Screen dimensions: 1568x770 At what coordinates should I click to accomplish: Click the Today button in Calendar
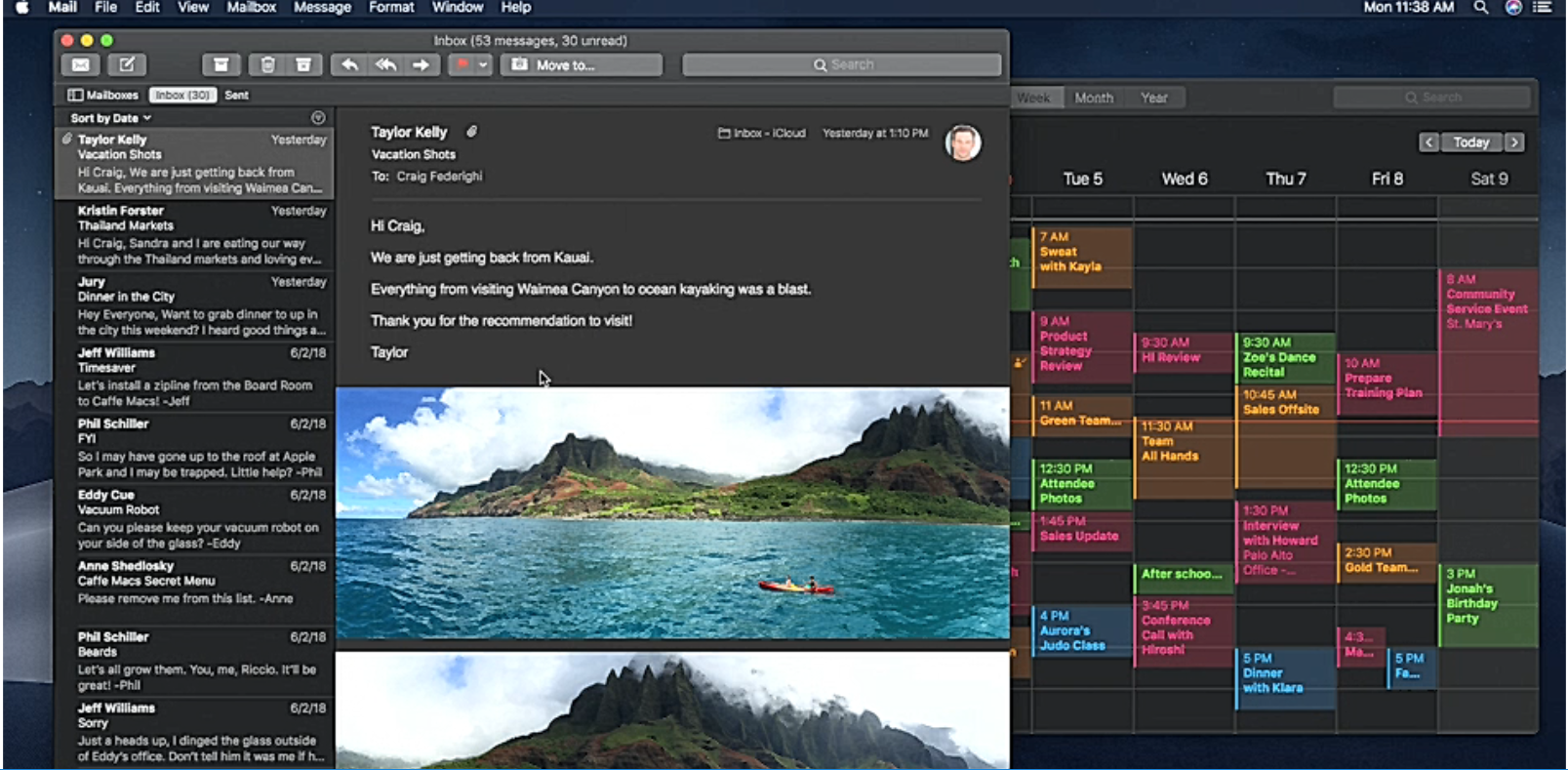pos(1470,142)
